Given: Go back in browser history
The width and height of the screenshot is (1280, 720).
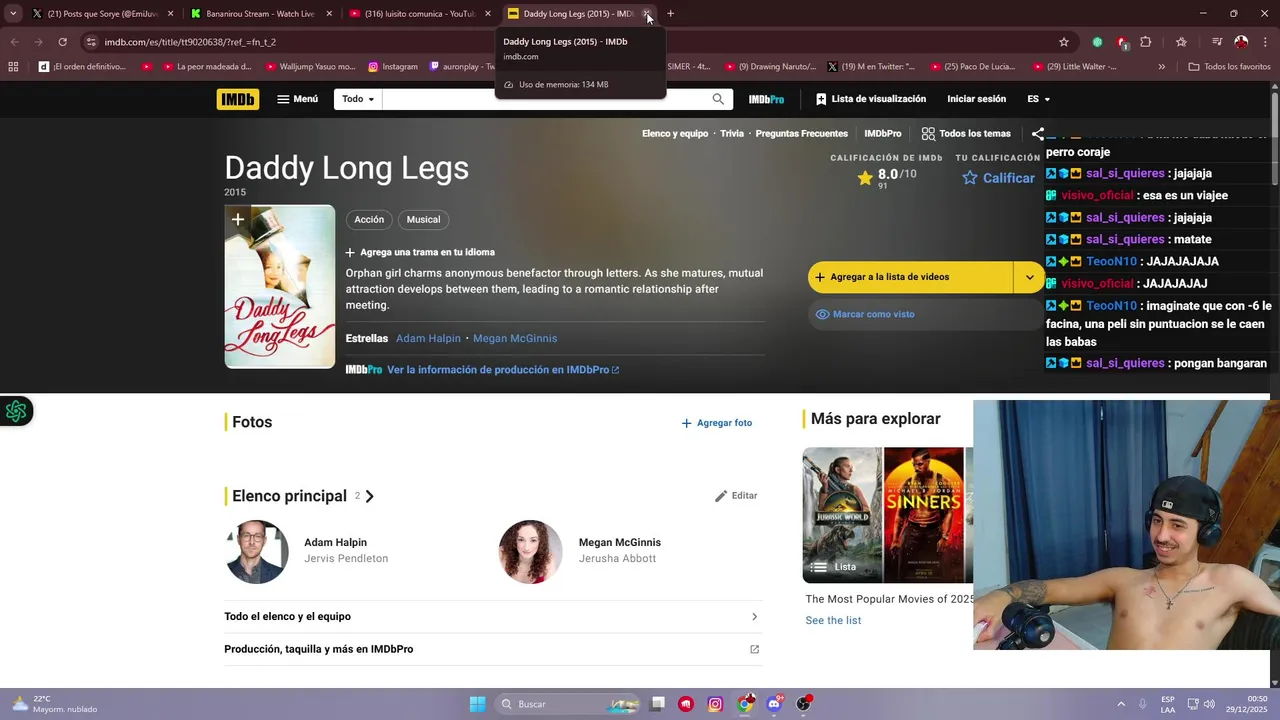Looking at the screenshot, I should pos(14,42).
